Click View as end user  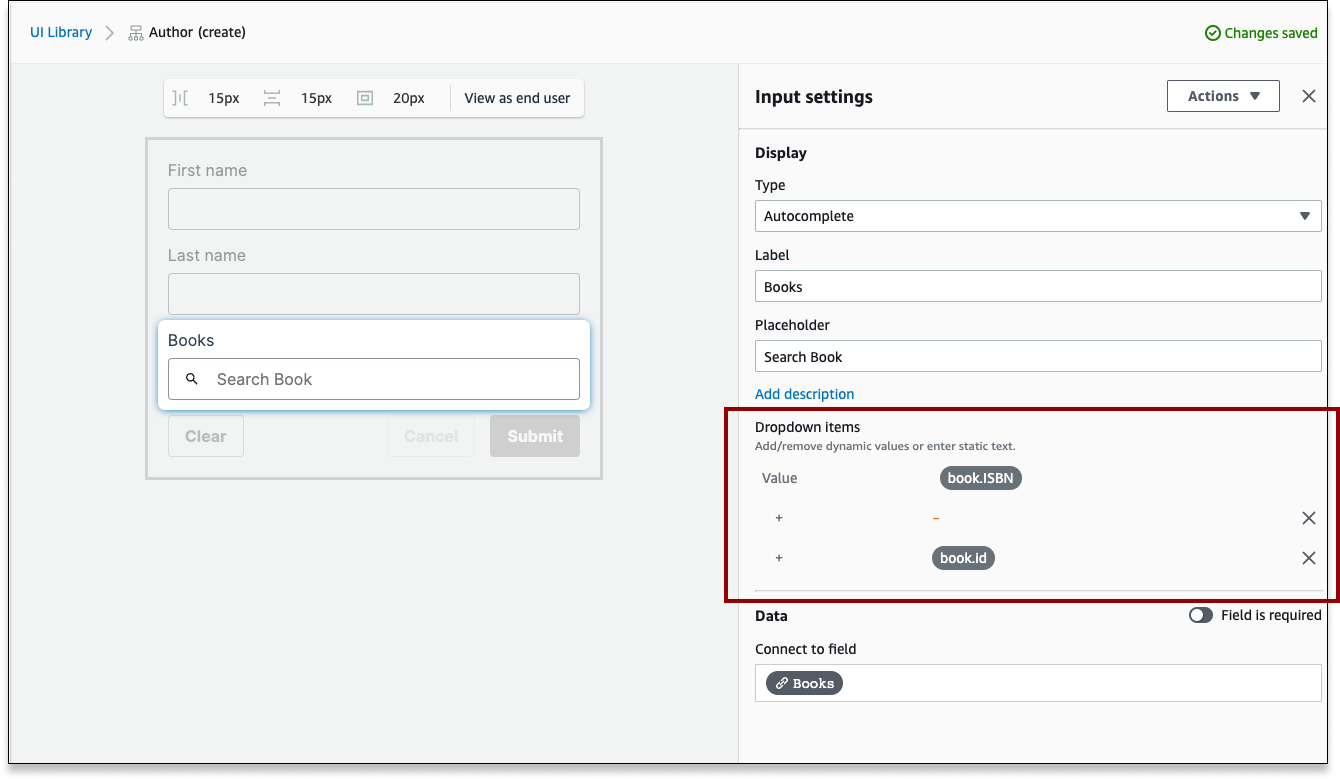click(x=517, y=98)
